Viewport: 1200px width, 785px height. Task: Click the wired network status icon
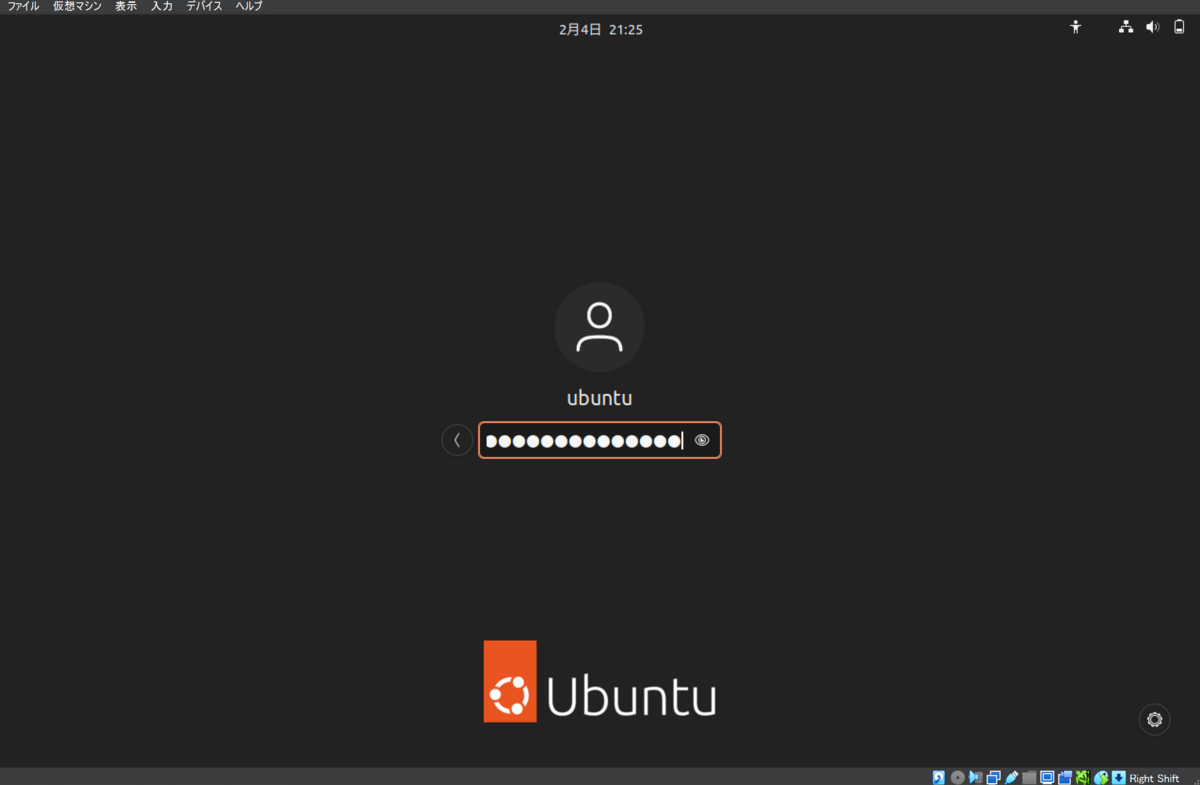pyautogui.click(x=1126, y=27)
